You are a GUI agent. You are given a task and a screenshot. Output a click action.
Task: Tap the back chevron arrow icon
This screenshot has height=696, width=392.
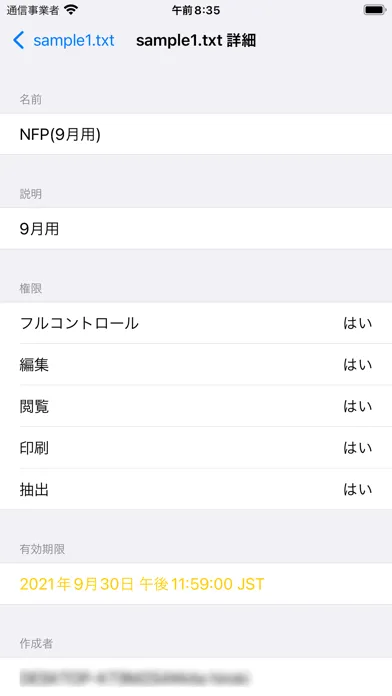pyautogui.click(x=19, y=40)
